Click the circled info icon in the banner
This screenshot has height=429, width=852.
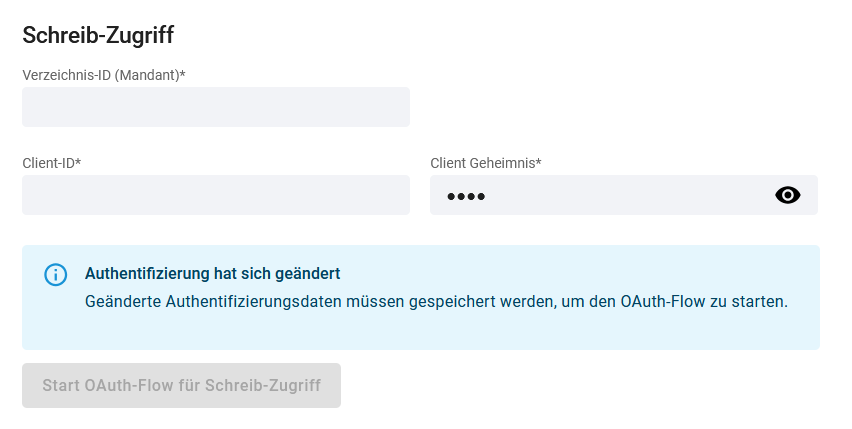[x=55, y=275]
